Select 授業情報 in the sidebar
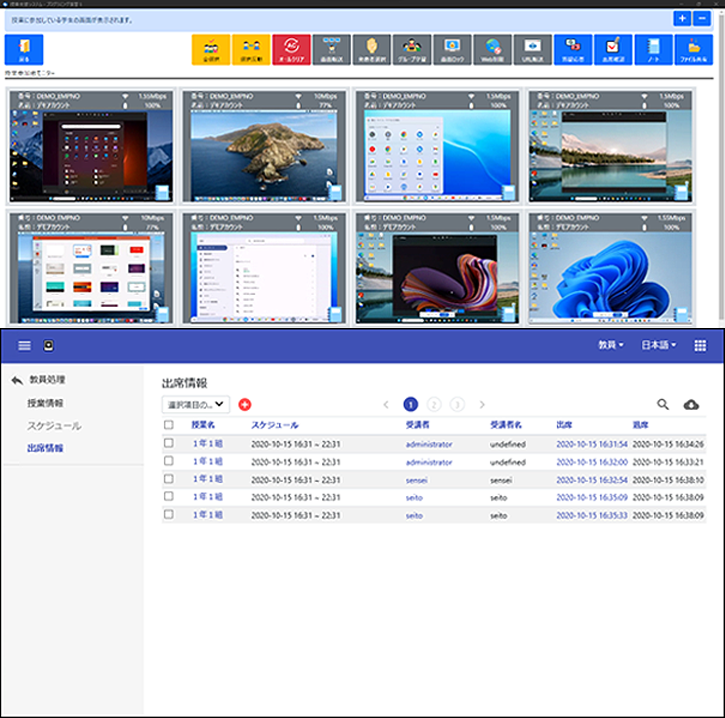 point(46,403)
